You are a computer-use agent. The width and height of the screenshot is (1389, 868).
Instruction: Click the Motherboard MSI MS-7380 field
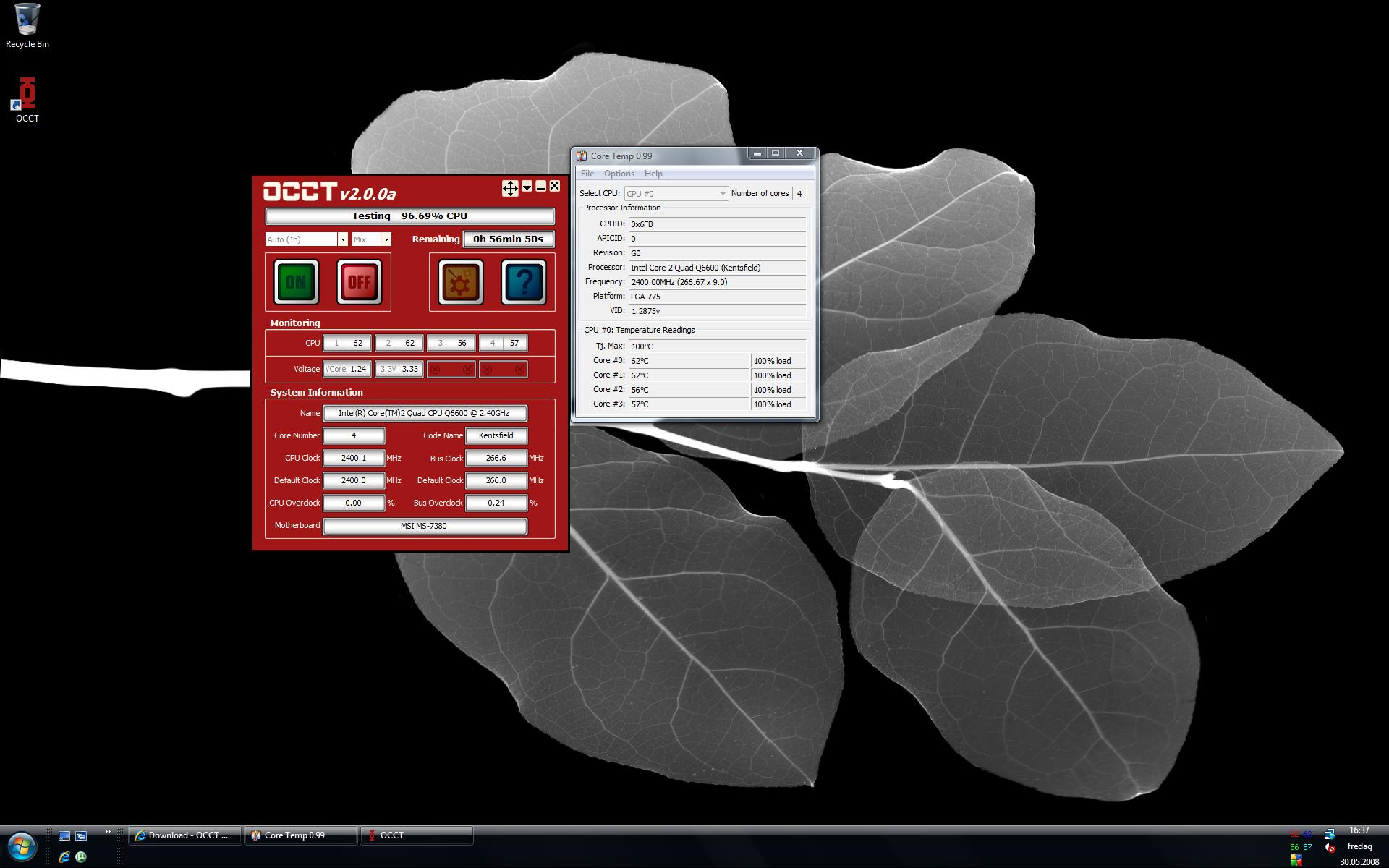[x=425, y=526]
